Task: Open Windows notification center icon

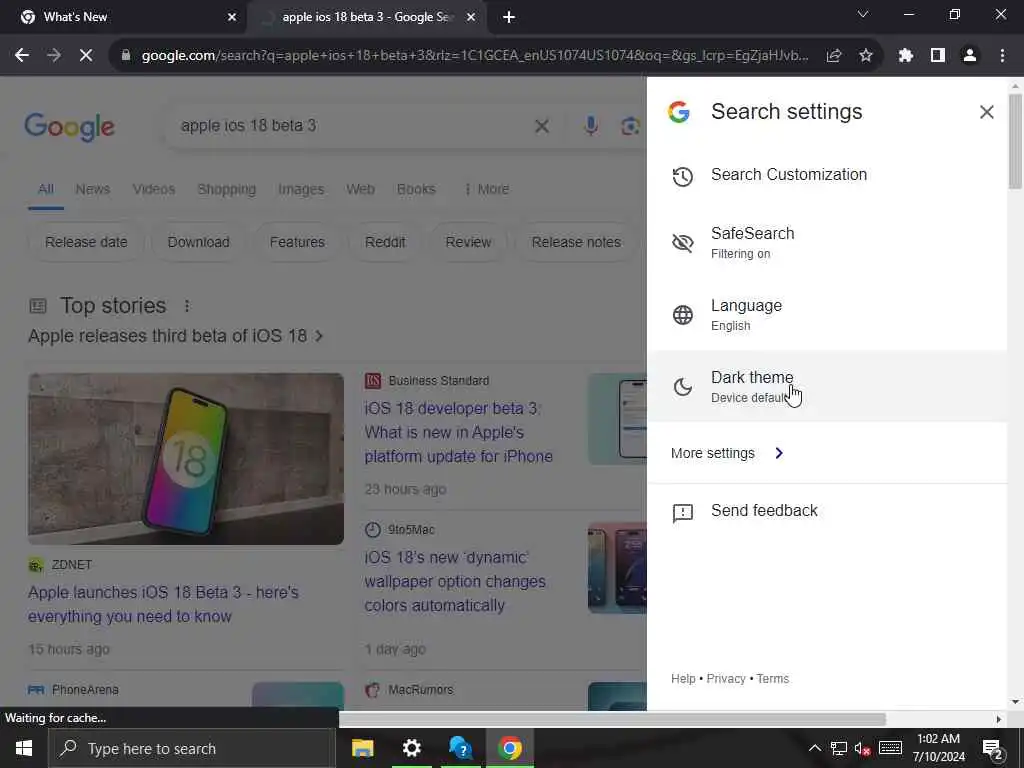Action: point(993,749)
